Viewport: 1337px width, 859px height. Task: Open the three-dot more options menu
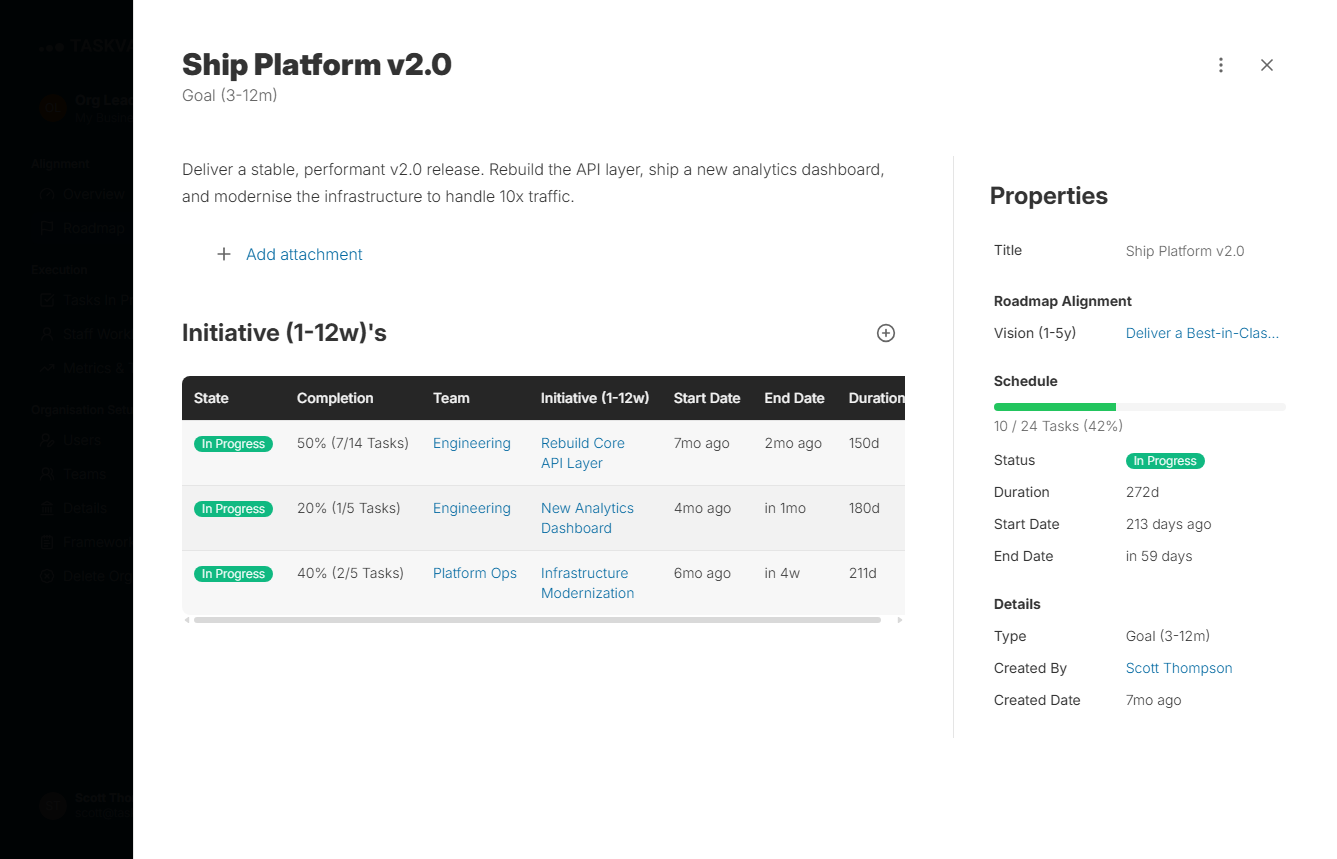[1220, 65]
